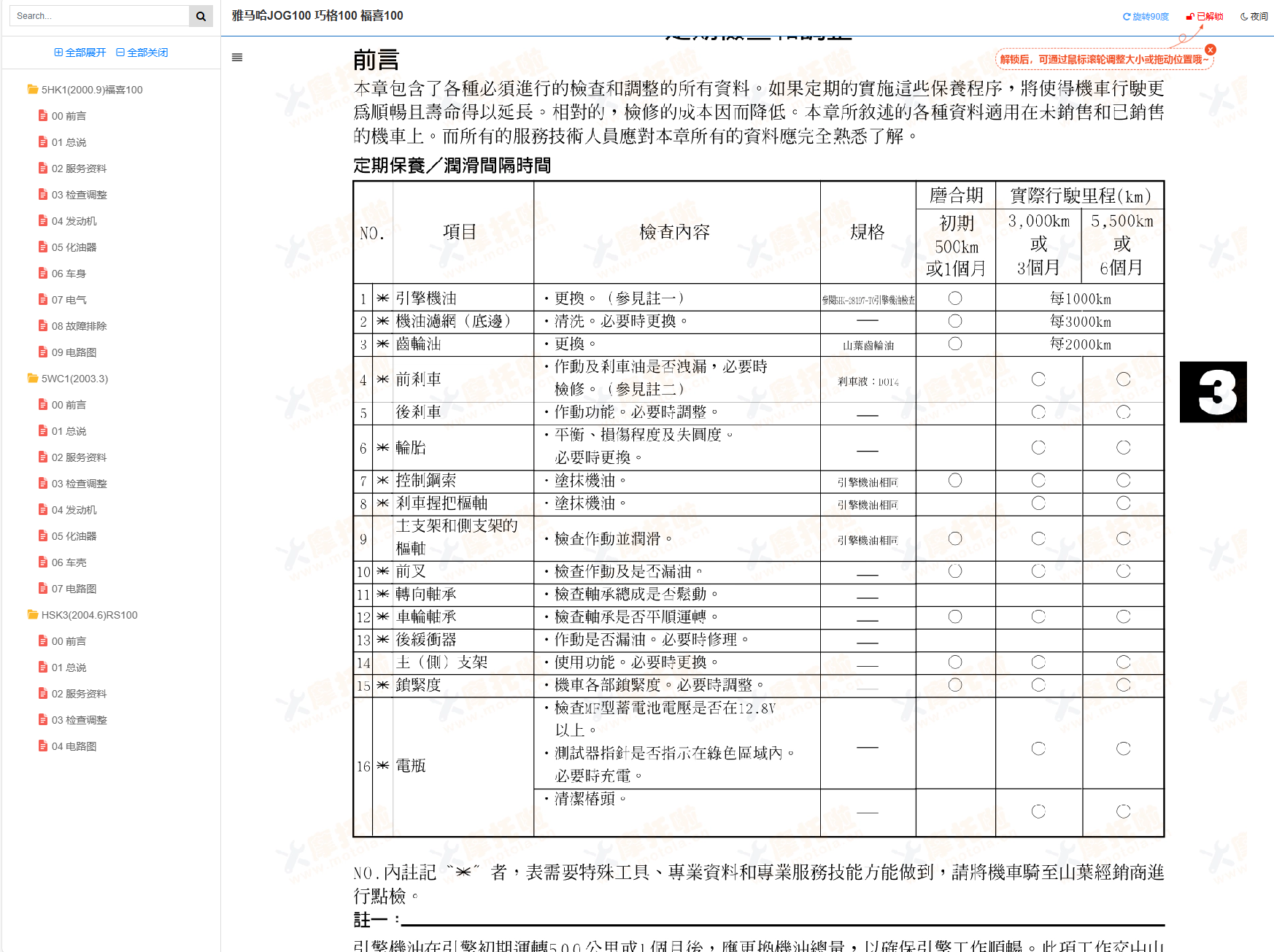Open 05 化油器 under 5HK1 folder
The width and height of the screenshot is (1274, 952).
68,247
